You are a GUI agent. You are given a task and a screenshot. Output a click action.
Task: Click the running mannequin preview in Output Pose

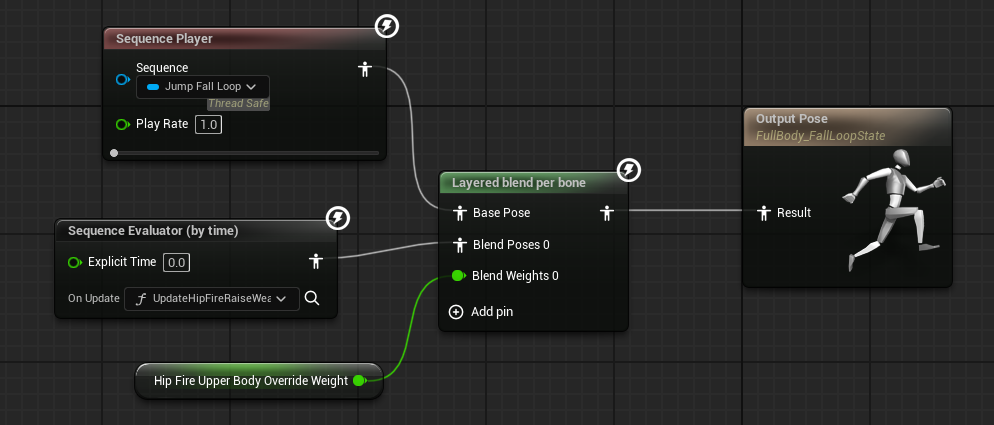coord(894,210)
